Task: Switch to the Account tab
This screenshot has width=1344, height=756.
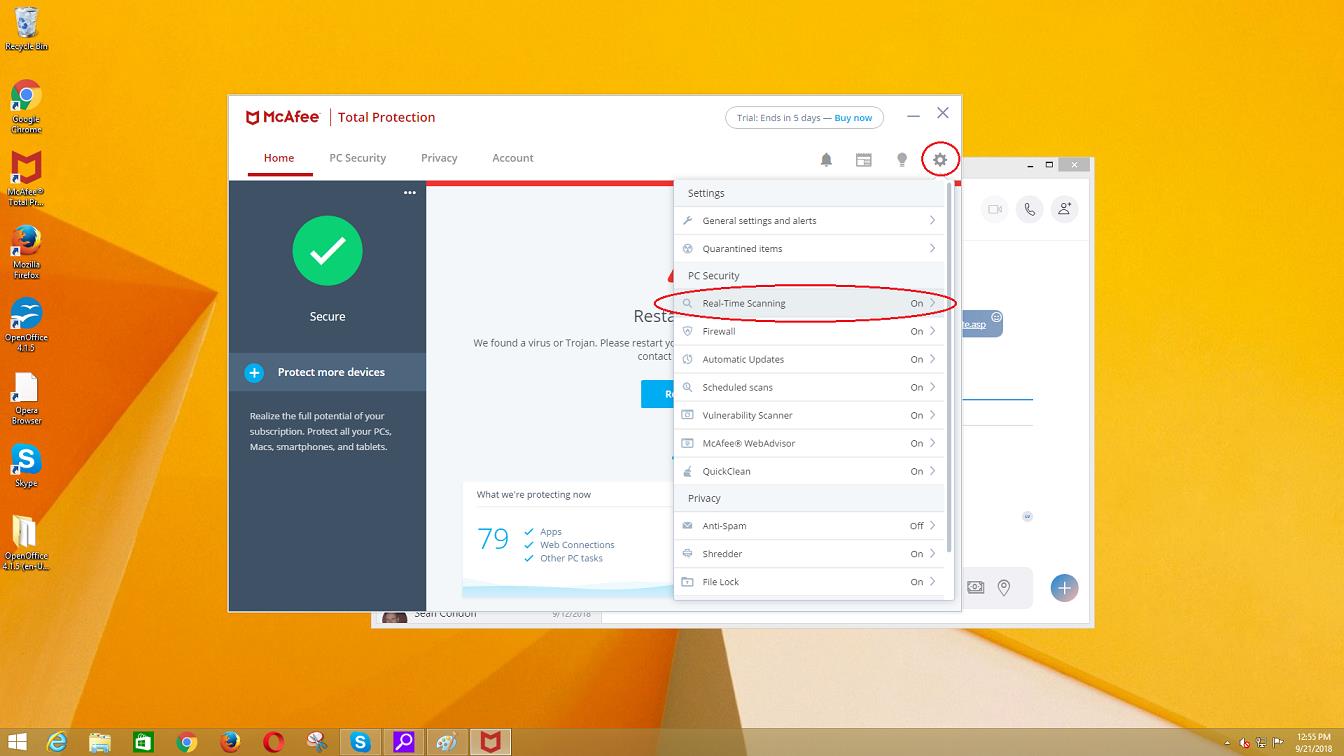Action: 513,158
